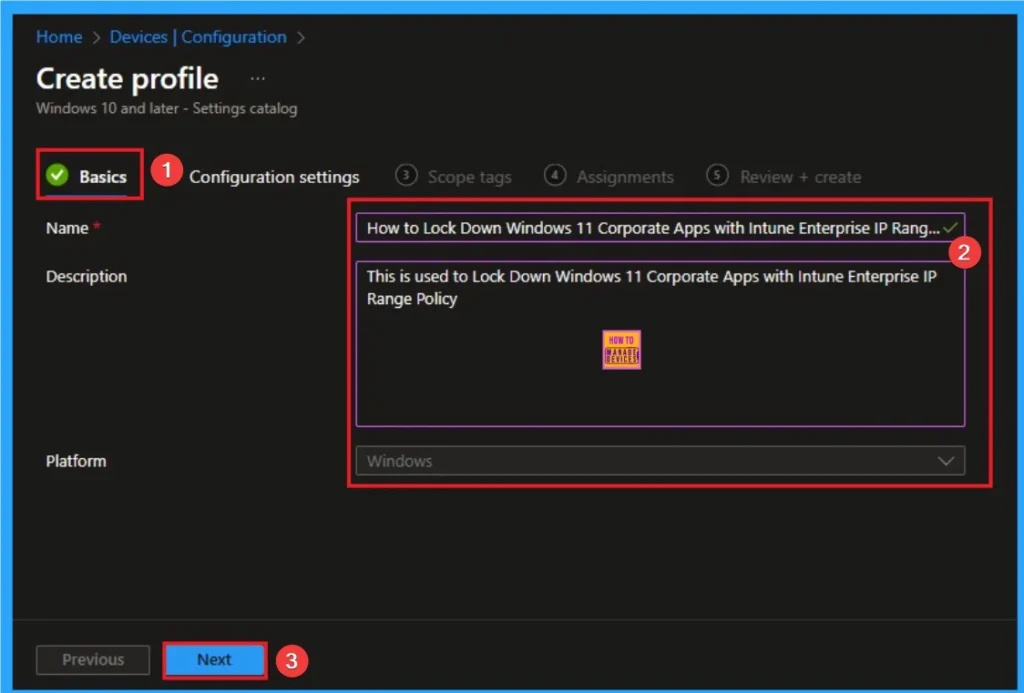Viewport: 1024px width, 693px height.
Task: Click the step 4 circle beside Assignments
Action: tap(555, 175)
